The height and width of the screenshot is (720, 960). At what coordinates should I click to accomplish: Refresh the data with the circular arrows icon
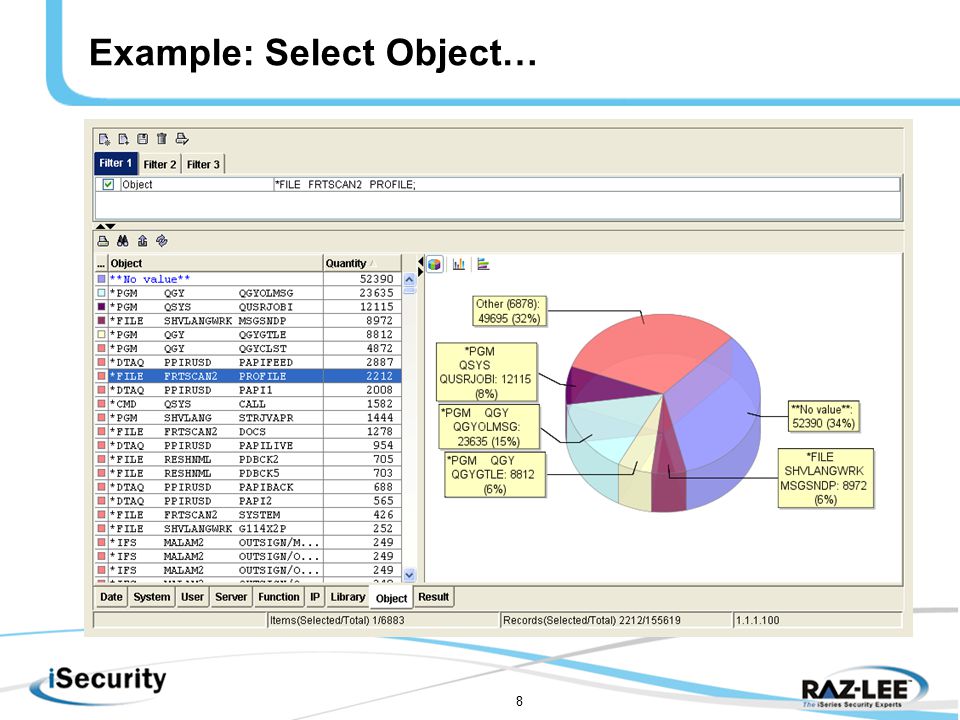point(162,241)
